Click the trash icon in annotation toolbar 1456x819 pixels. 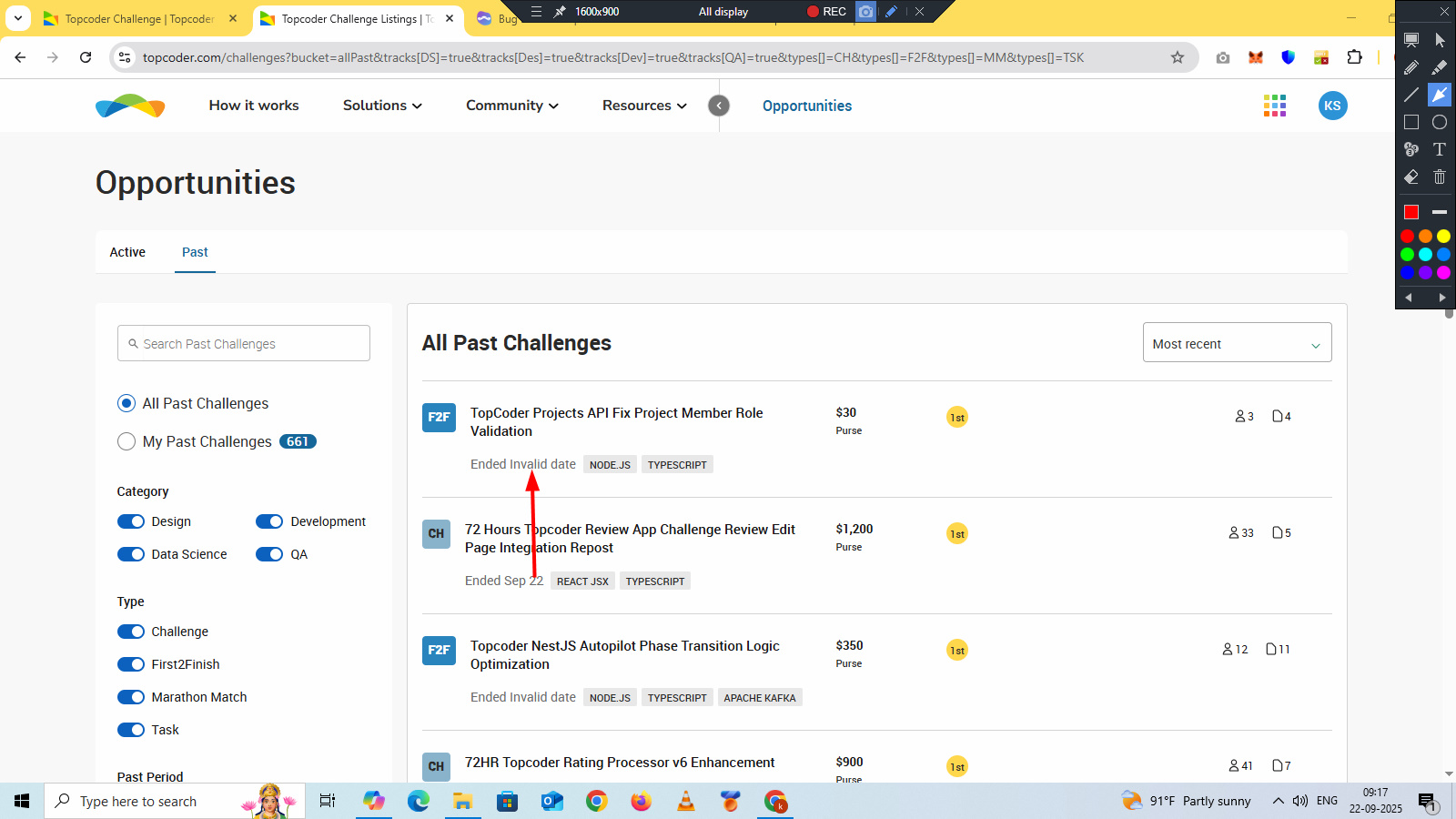1439,177
